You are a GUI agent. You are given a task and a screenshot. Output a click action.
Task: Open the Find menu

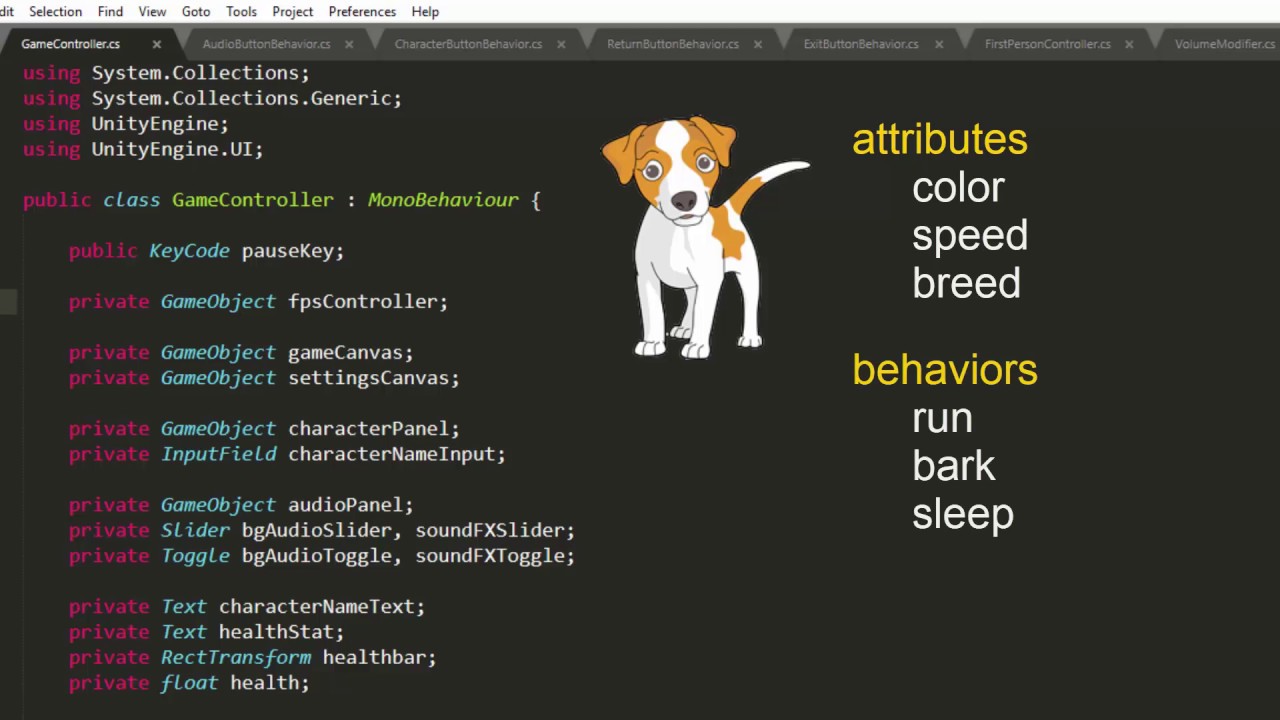coord(110,11)
